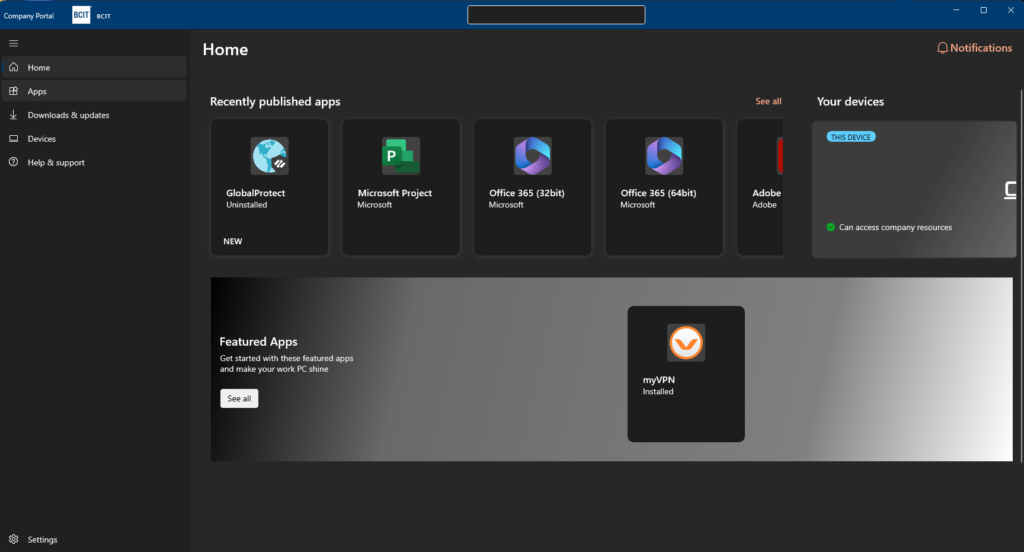Screen dimensions: 1024x552
Task: Click See all for recently published apps
Action: pos(768,101)
